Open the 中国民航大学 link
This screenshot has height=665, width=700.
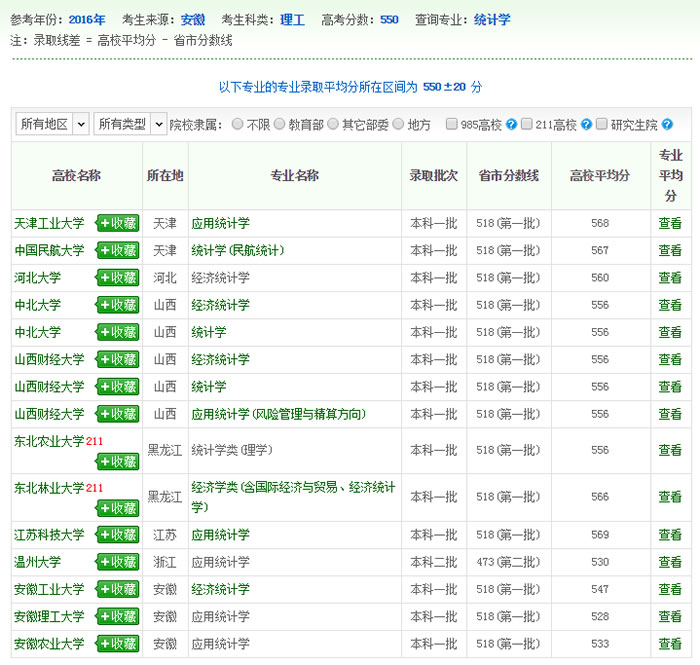[49, 250]
